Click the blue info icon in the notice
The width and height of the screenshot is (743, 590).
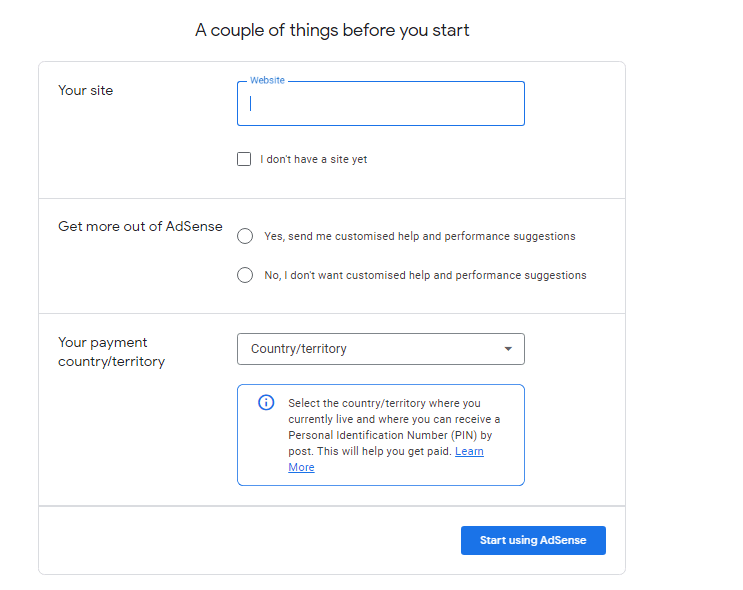pos(266,402)
